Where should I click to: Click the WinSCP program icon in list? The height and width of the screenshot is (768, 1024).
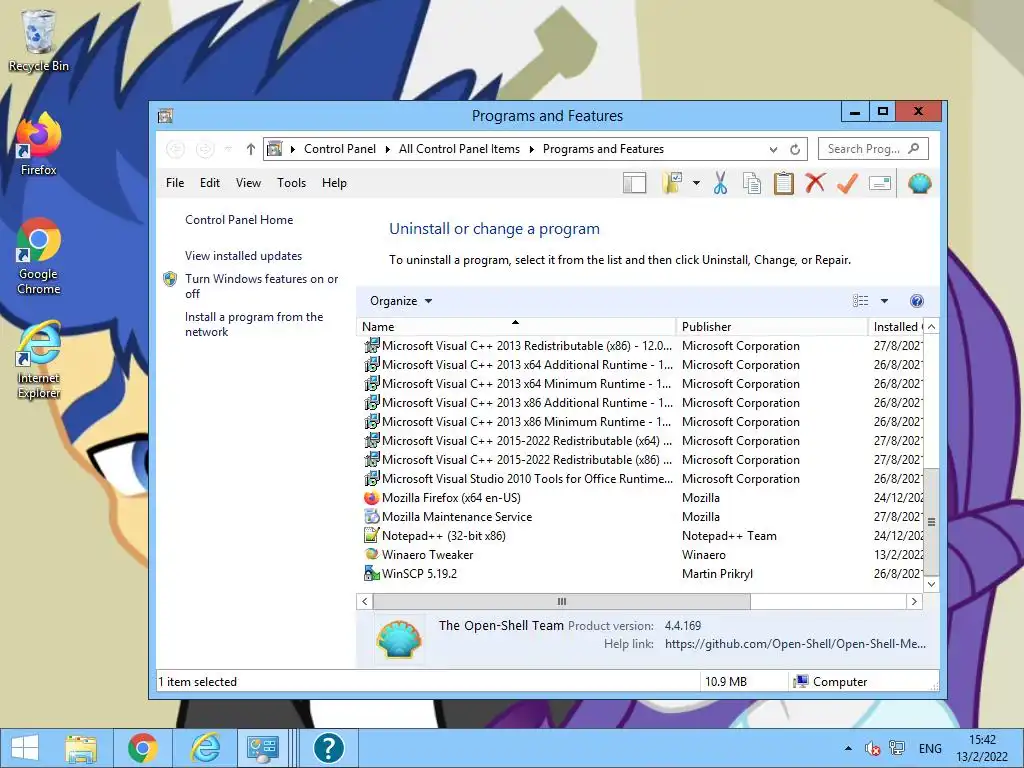point(372,573)
